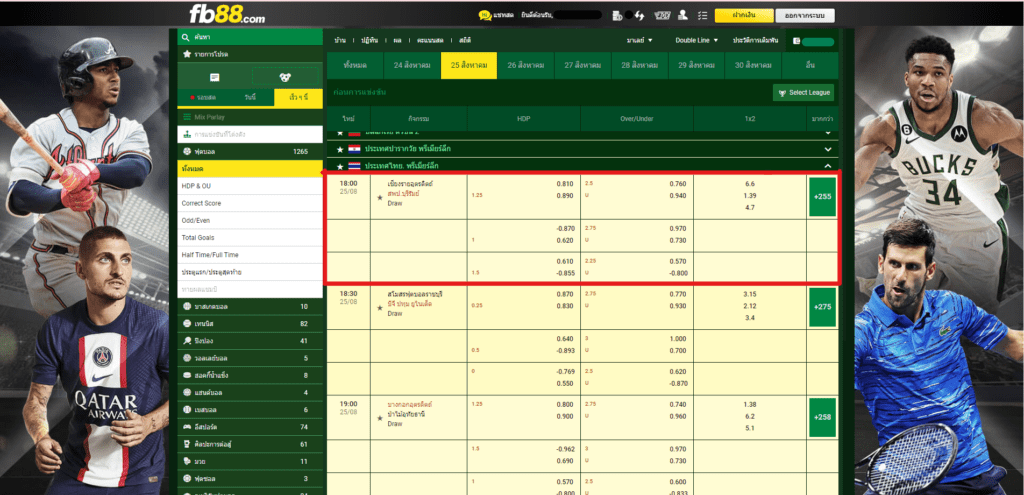Click the white logout button
1024x495 pixels.
pos(805,16)
